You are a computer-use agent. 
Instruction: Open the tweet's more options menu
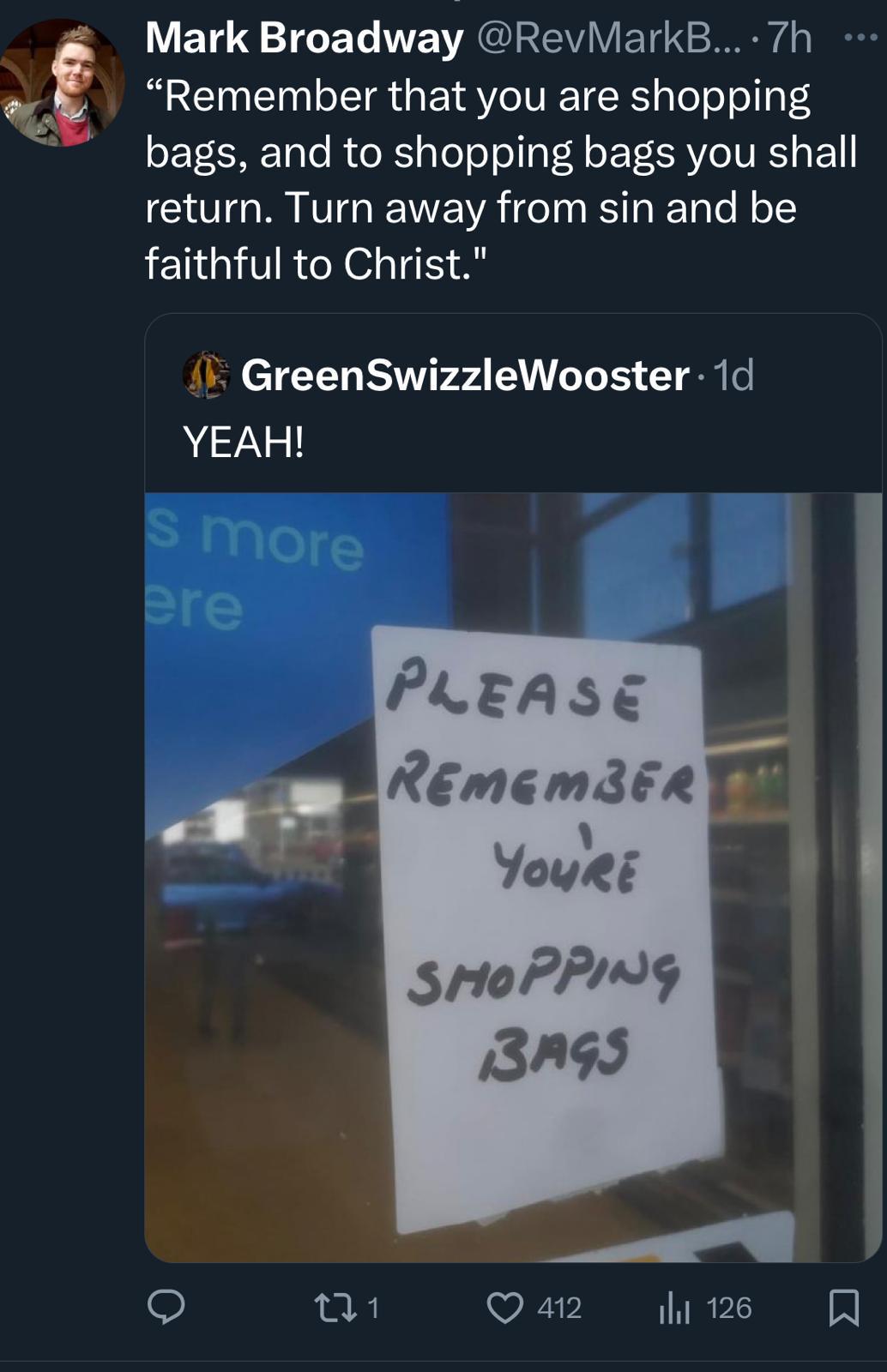point(860,39)
